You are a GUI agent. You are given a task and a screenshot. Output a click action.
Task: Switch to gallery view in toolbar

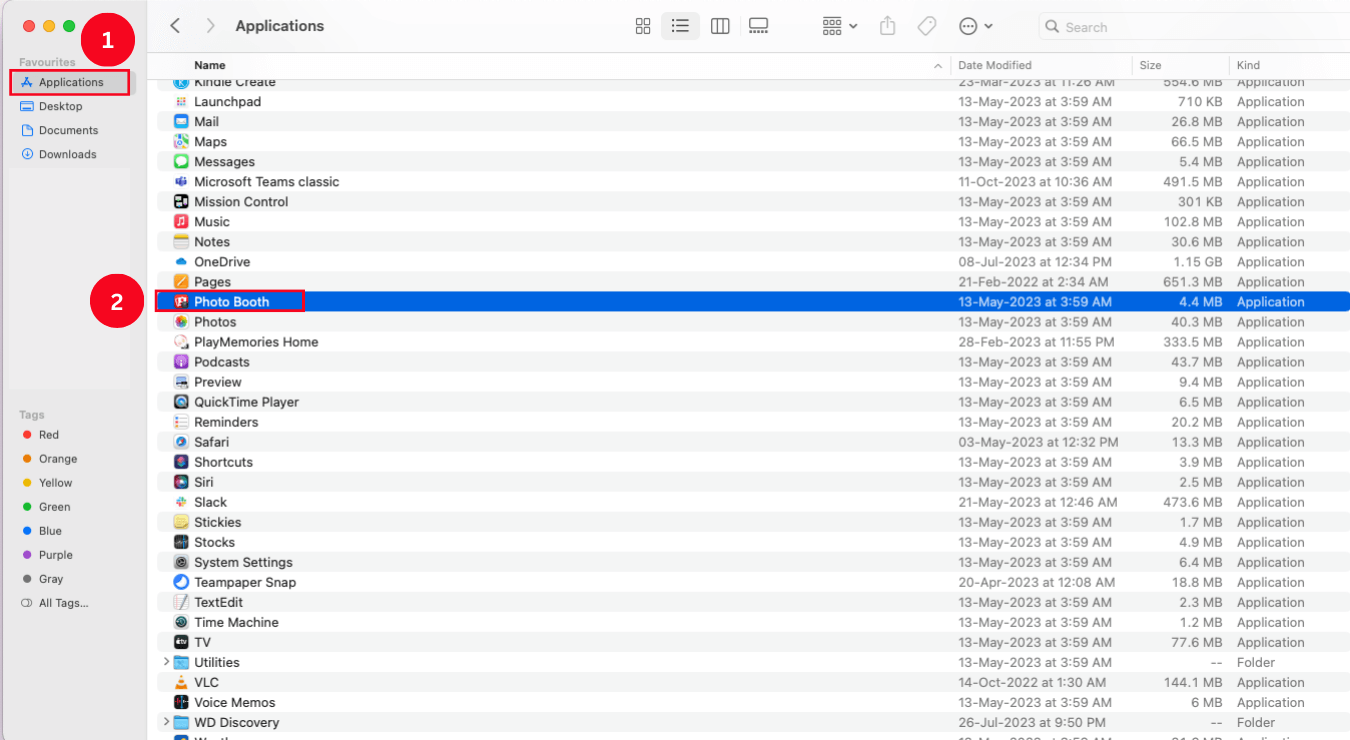pyautogui.click(x=759, y=26)
